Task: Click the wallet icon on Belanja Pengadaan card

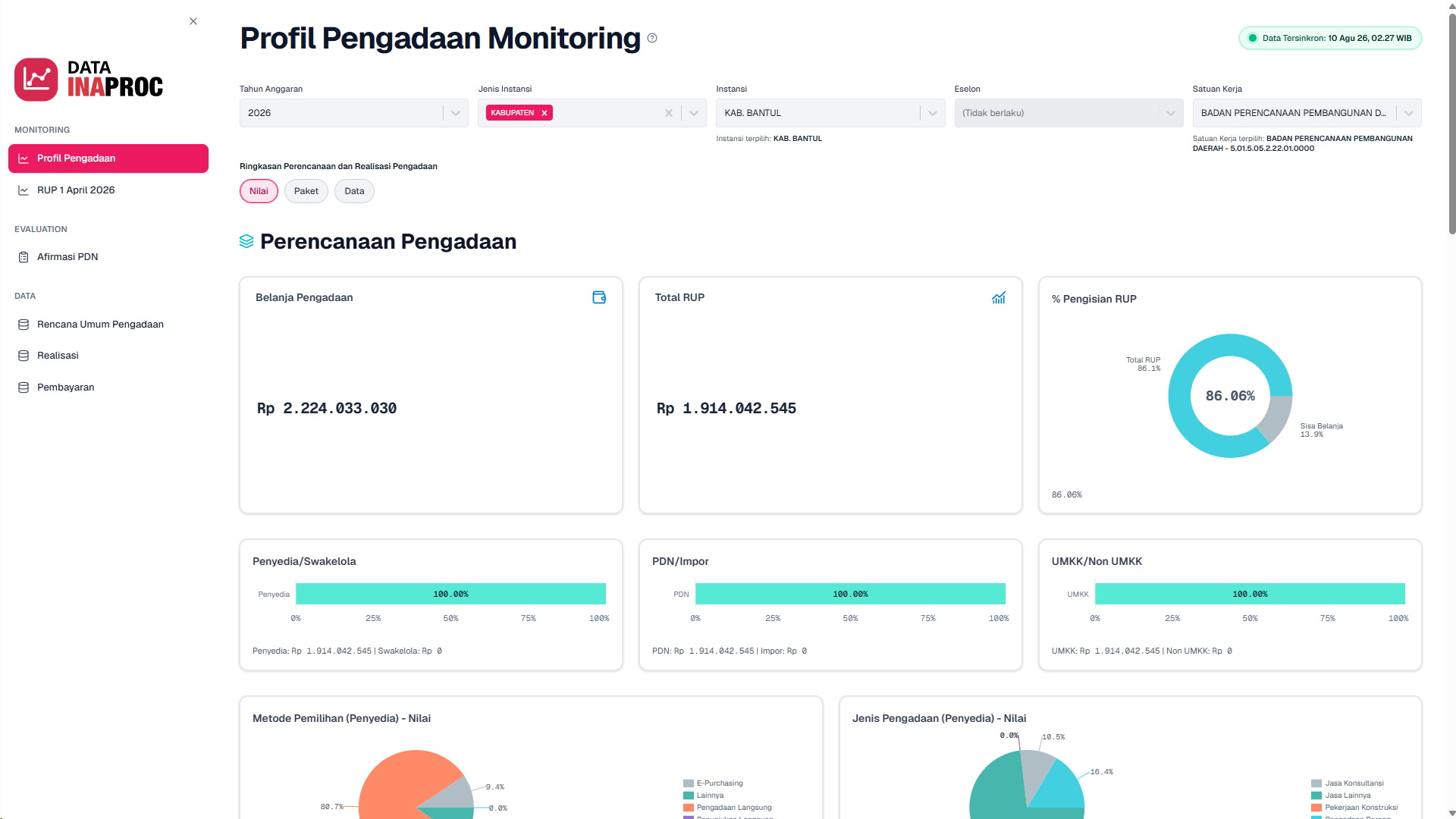Action: click(x=599, y=297)
